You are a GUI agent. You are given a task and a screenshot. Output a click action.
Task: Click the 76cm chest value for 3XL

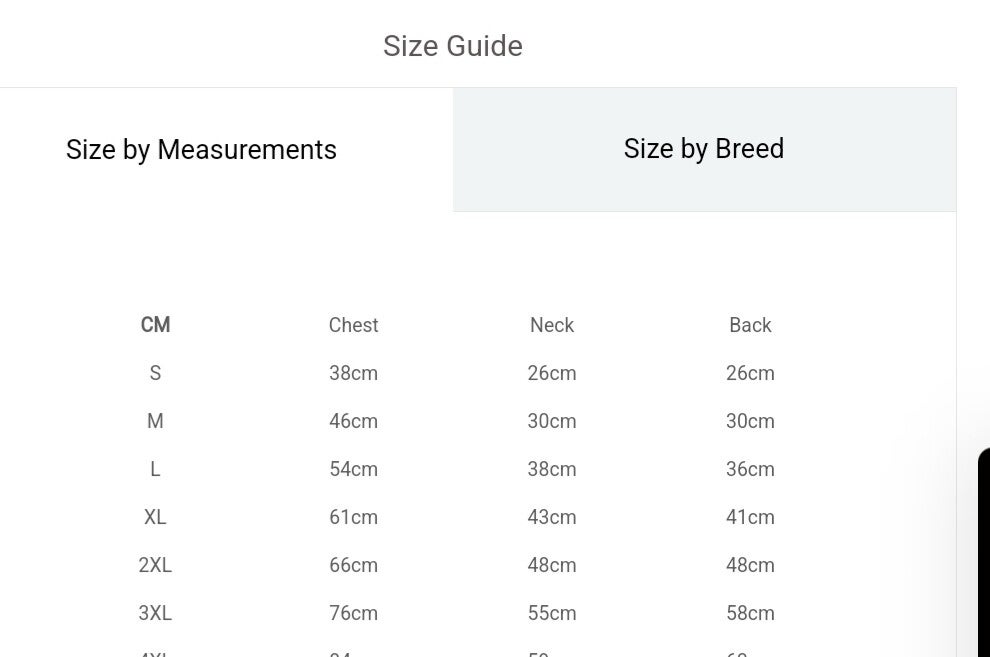tap(353, 613)
